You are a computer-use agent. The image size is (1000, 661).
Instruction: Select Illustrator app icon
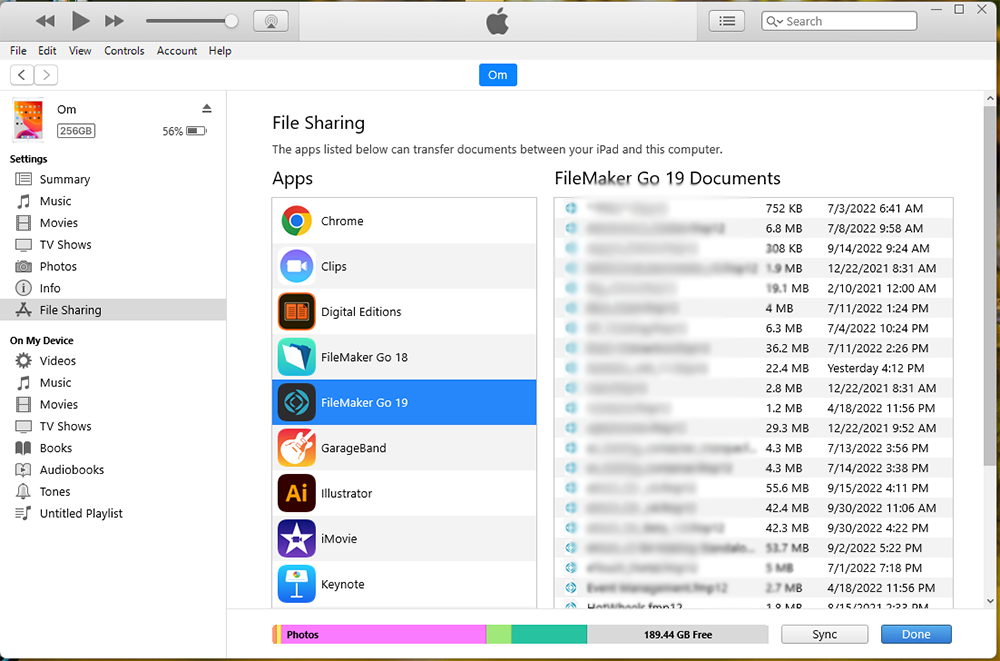pos(297,493)
